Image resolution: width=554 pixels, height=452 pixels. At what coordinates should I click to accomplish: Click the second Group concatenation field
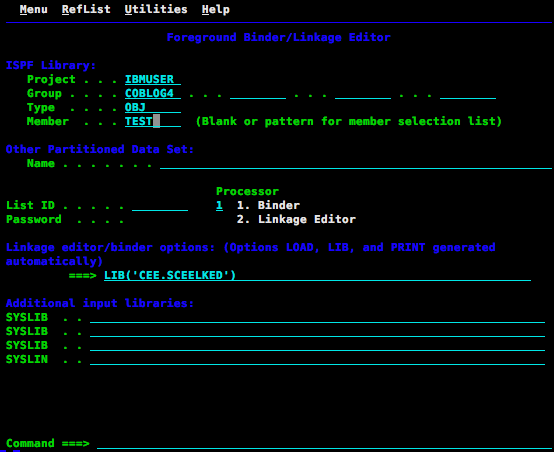(x=258, y=93)
